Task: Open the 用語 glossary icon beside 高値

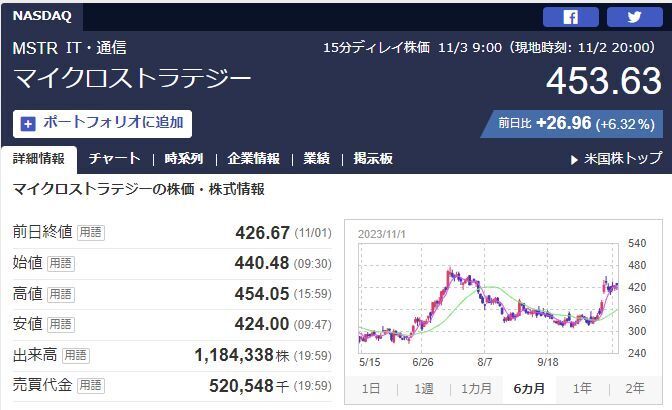Action: (61, 294)
